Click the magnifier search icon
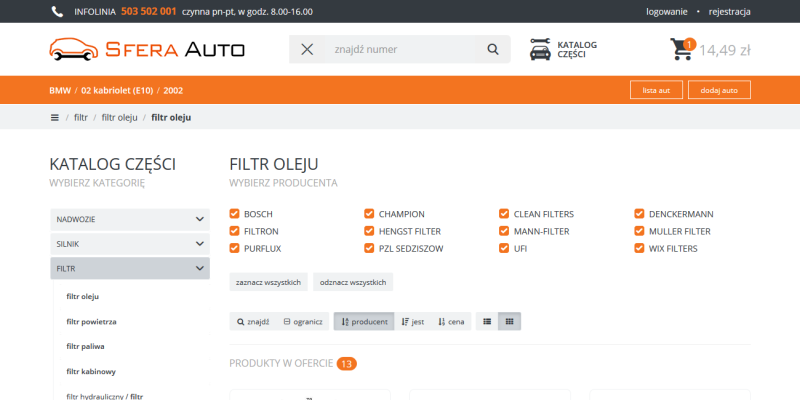 (492, 50)
